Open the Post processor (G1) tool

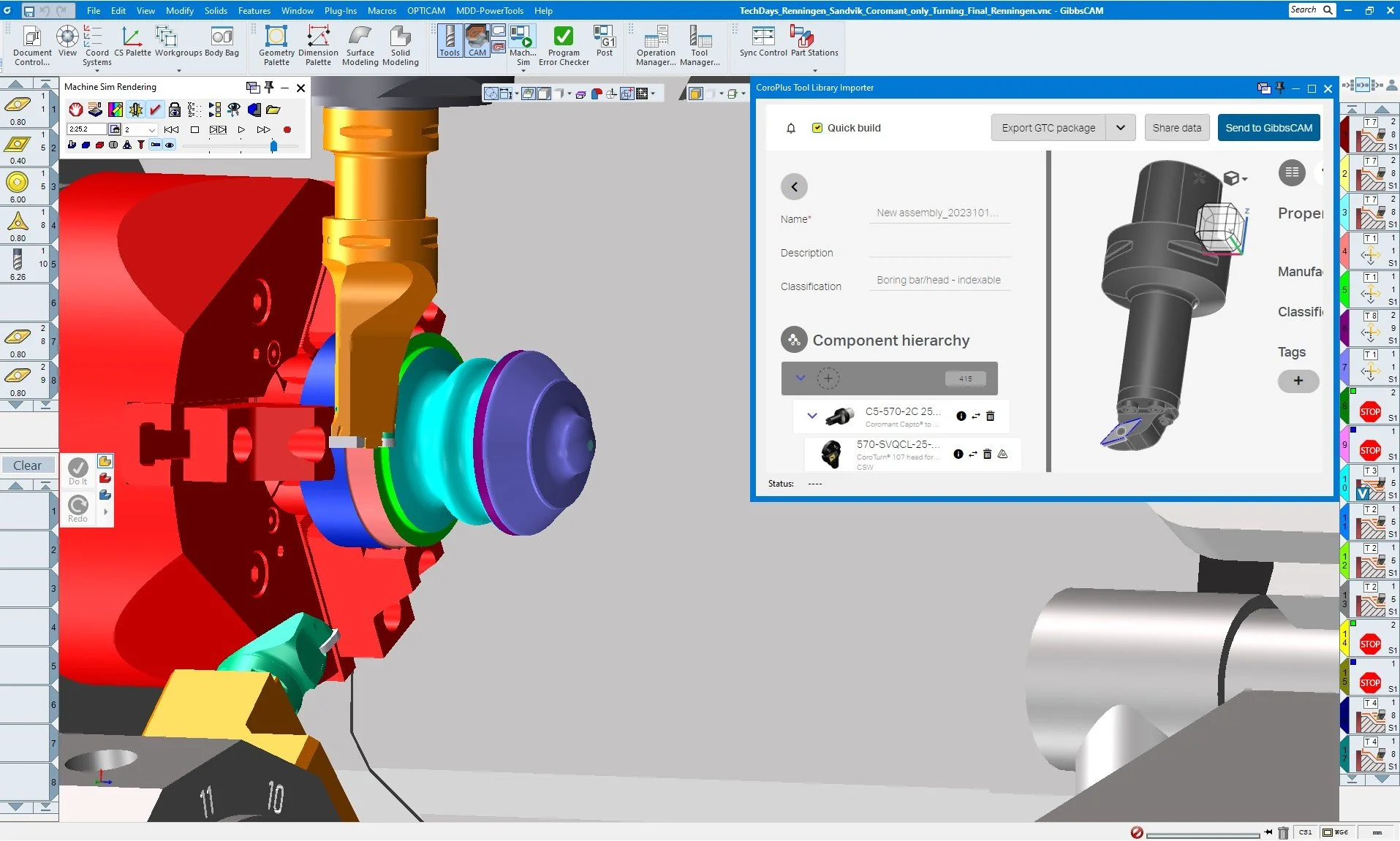(x=604, y=42)
